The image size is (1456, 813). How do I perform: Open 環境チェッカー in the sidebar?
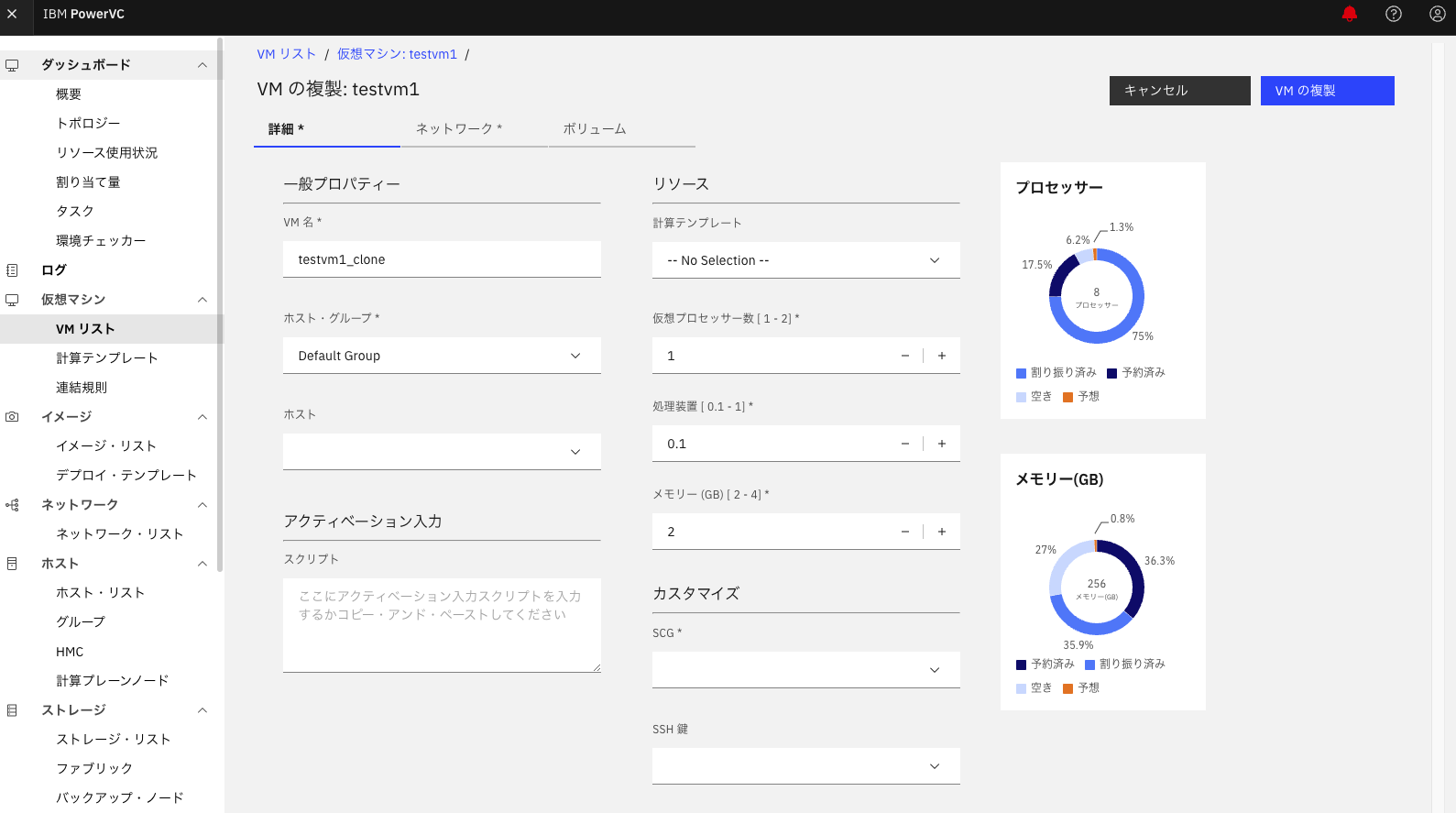(x=101, y=241)
